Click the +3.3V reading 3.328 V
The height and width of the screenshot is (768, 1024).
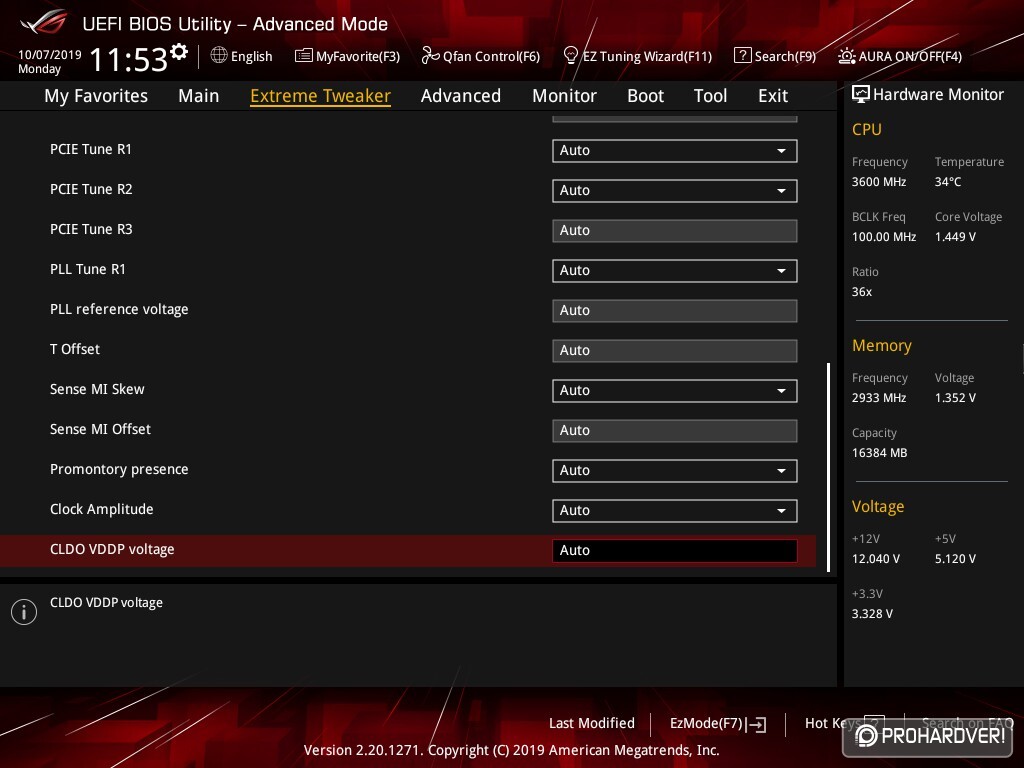click(x=872, y=613)
